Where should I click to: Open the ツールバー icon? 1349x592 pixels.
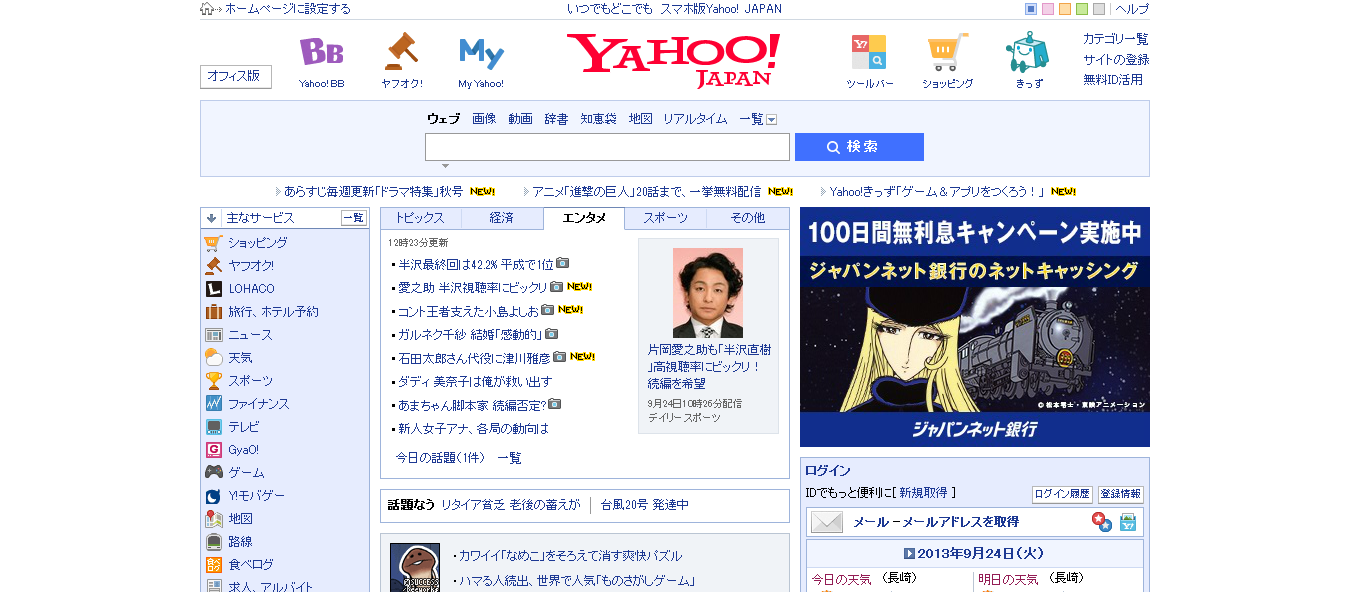tap(868, 51)
